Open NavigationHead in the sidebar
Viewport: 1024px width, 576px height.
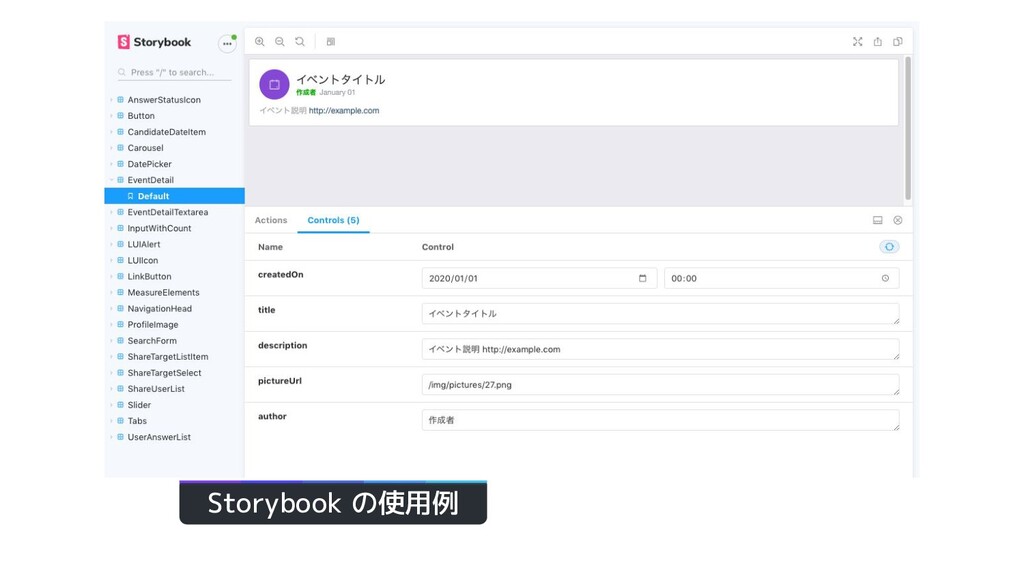click(x=159, y=308)
